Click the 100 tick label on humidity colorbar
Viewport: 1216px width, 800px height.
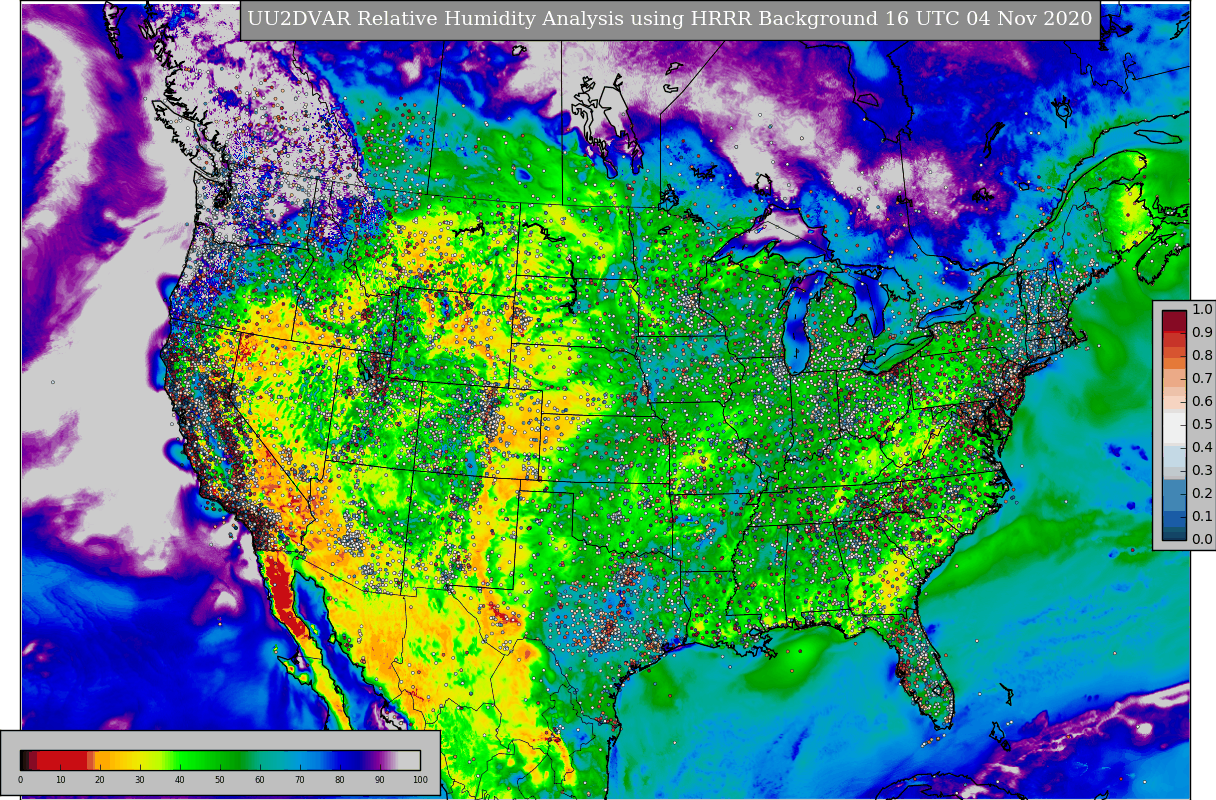(x=420, y=780)
